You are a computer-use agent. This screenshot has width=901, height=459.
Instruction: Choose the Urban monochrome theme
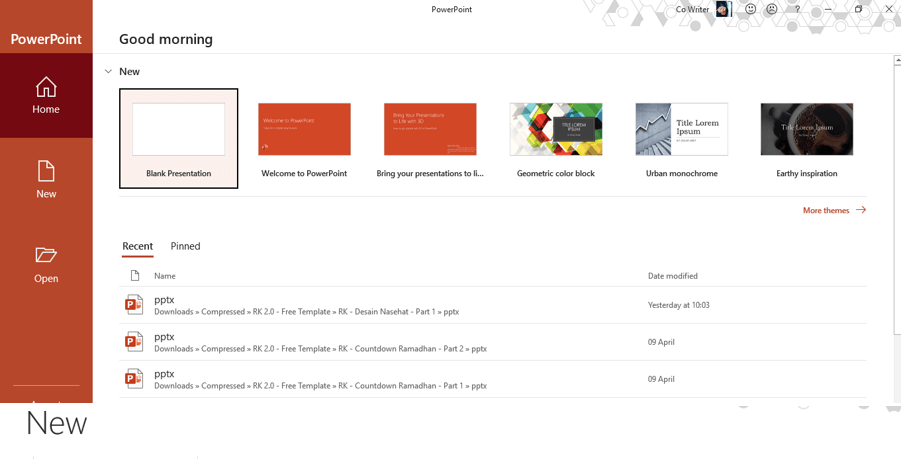[x=681, y=138]
